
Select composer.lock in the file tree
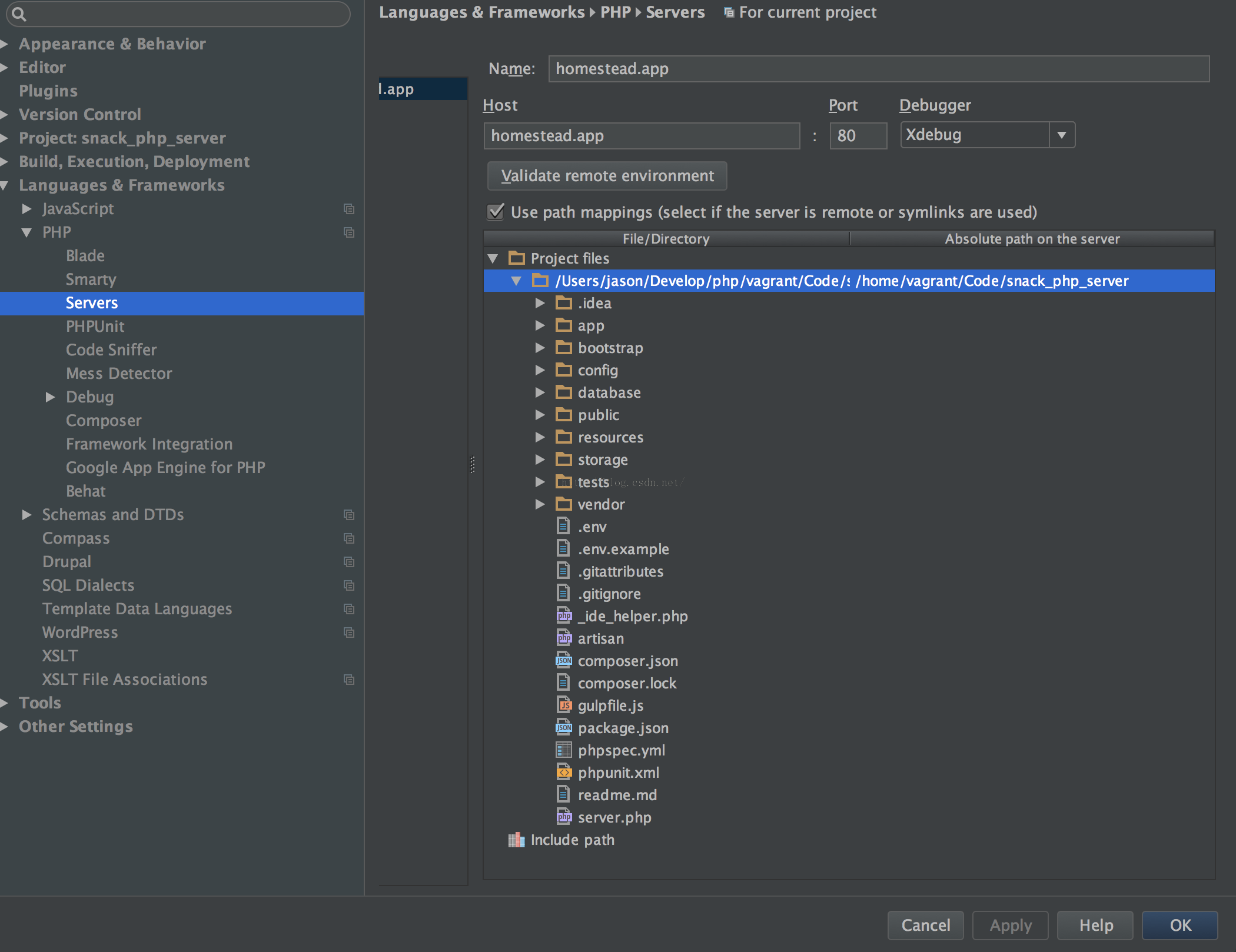click(x=627, y=683)
